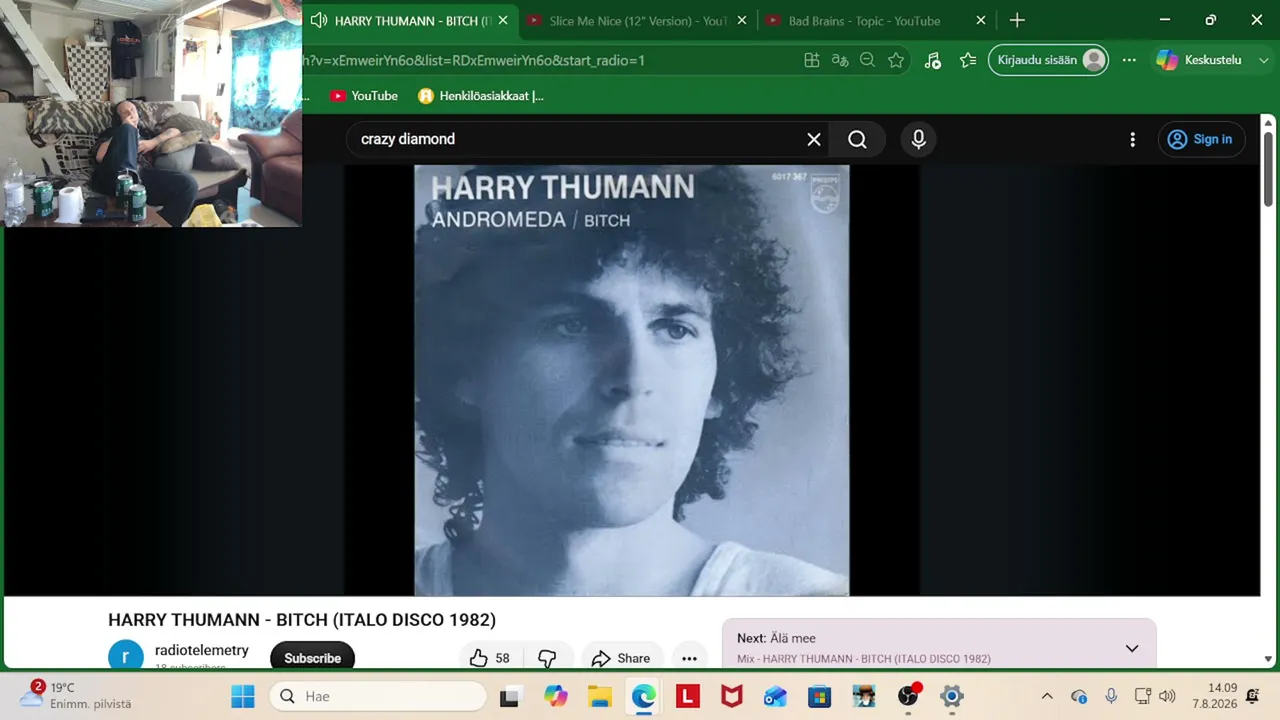Open Microsoft Edge on the taskbar

pos(643,696)
